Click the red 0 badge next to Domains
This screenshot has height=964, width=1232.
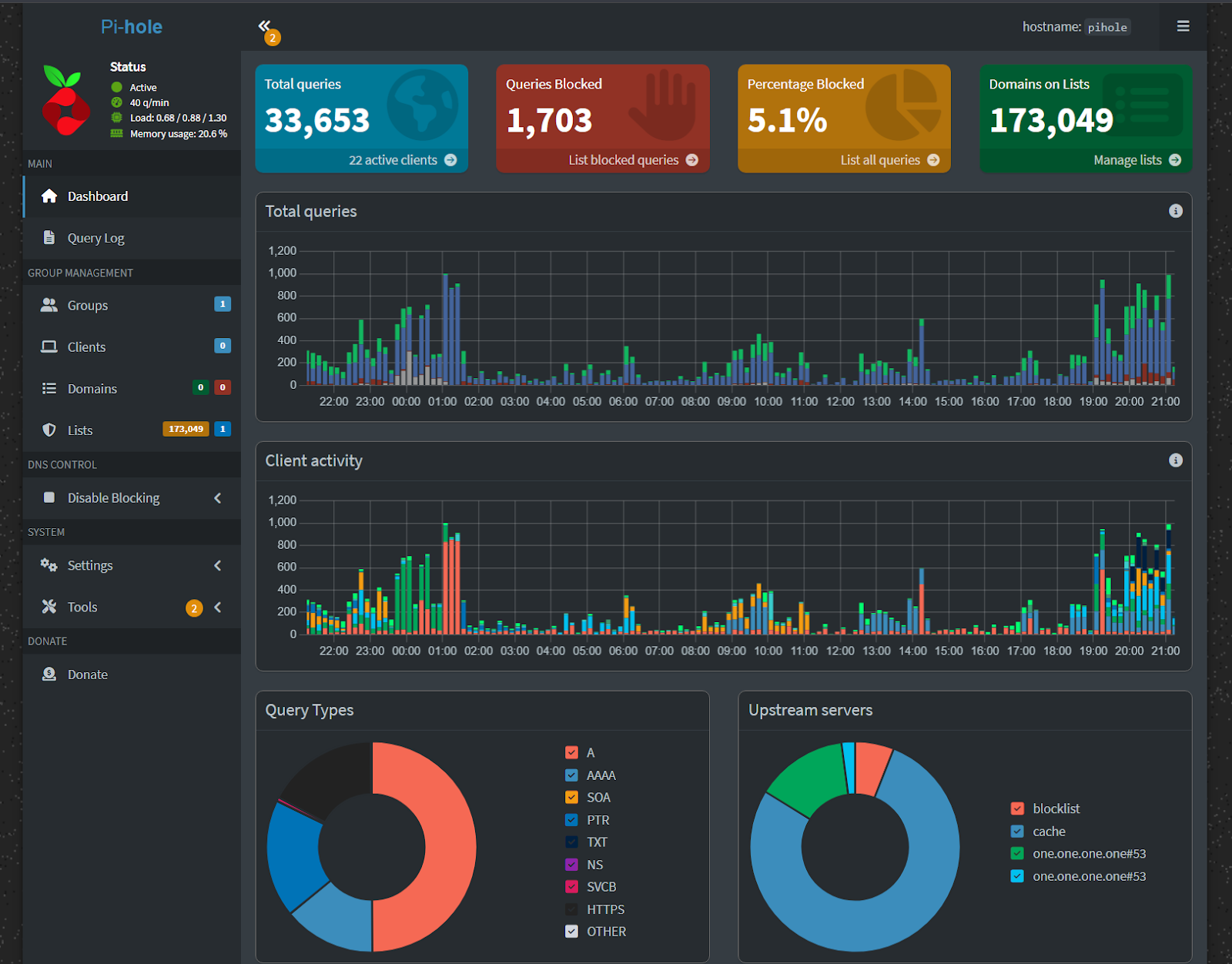click(x=223, y=387)
